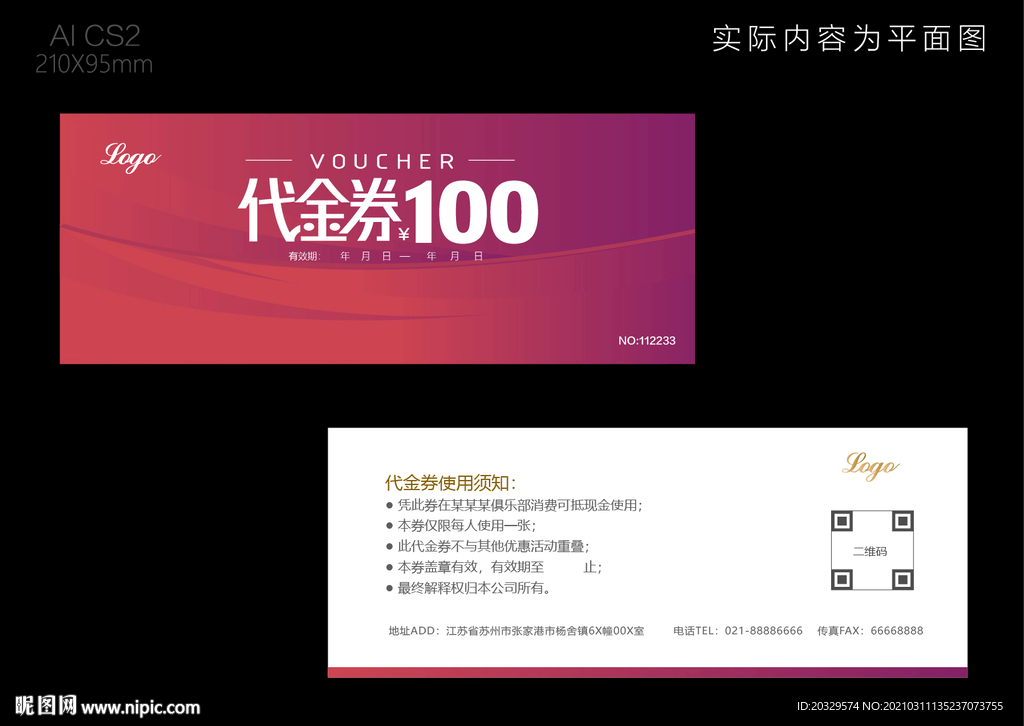Click the gold Logo on white card
The height and width of the screenshot is (726, 1024).
(870, 466)
